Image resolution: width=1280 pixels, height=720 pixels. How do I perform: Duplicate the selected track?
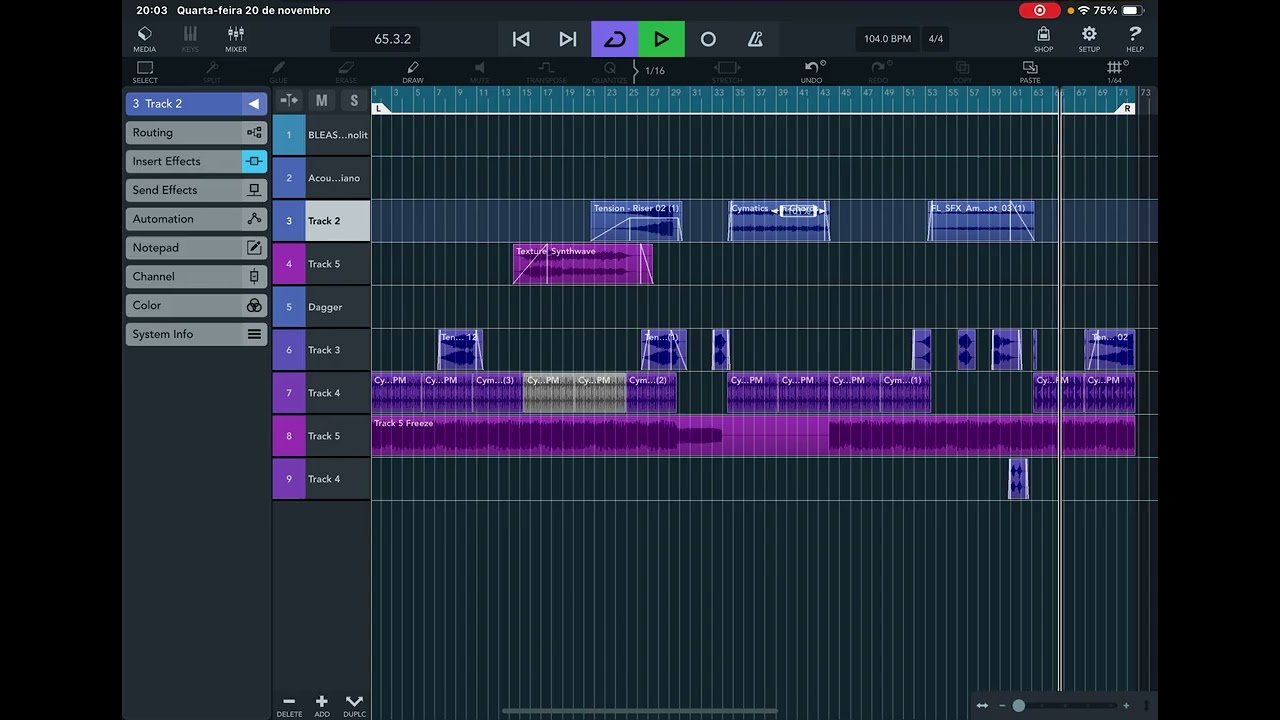tap(354, 705)
